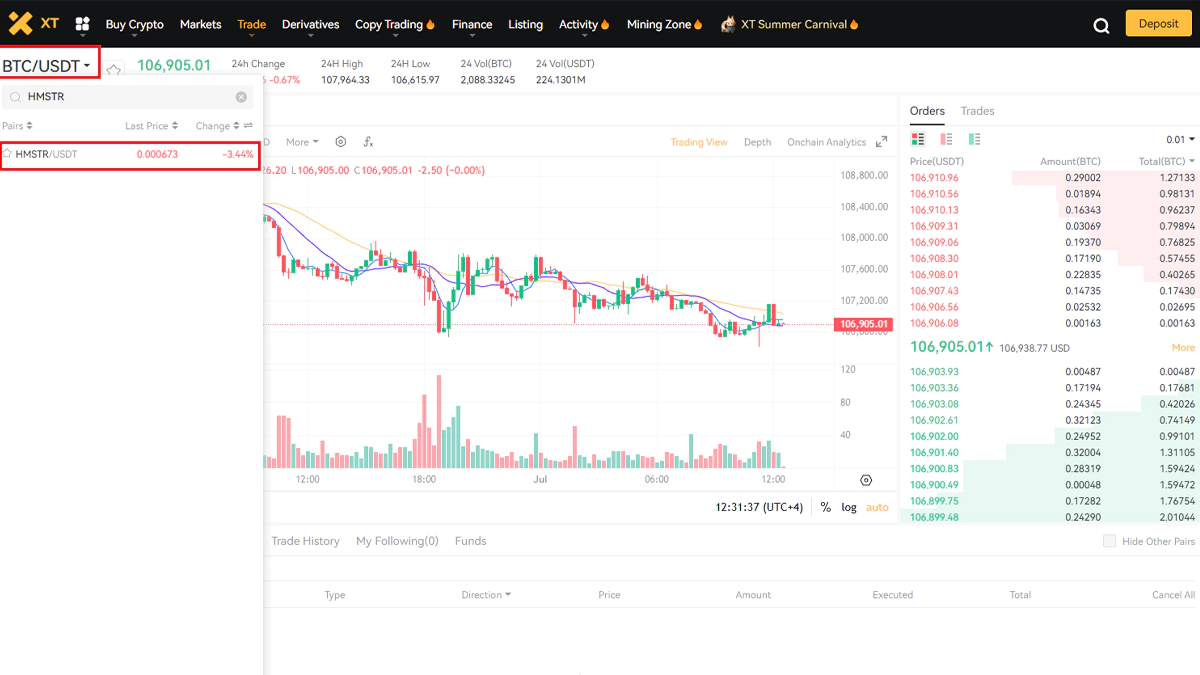Click the HMSTR pair search field
This screenshot has height=675, width=1200.
pyautogui.click(x=127, y=97)
